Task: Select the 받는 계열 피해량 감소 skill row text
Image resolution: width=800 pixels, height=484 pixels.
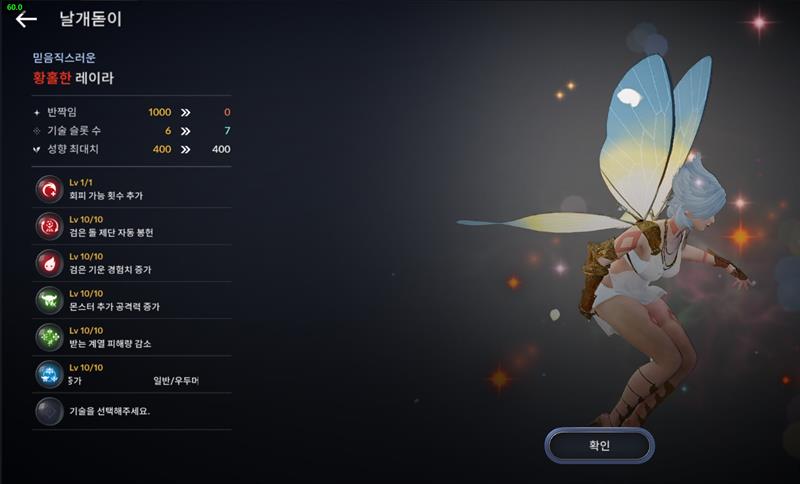Action: (110, 344)
